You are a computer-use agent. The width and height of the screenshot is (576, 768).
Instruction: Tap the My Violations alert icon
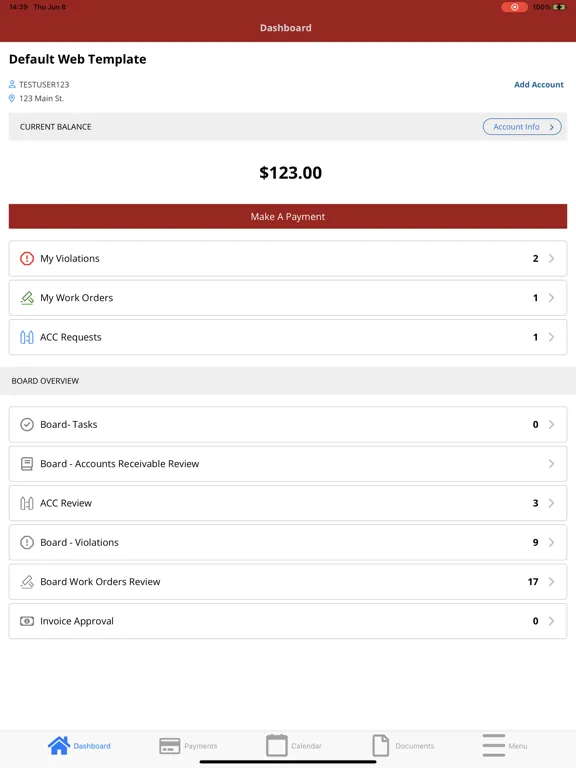(x=26, y=258)
